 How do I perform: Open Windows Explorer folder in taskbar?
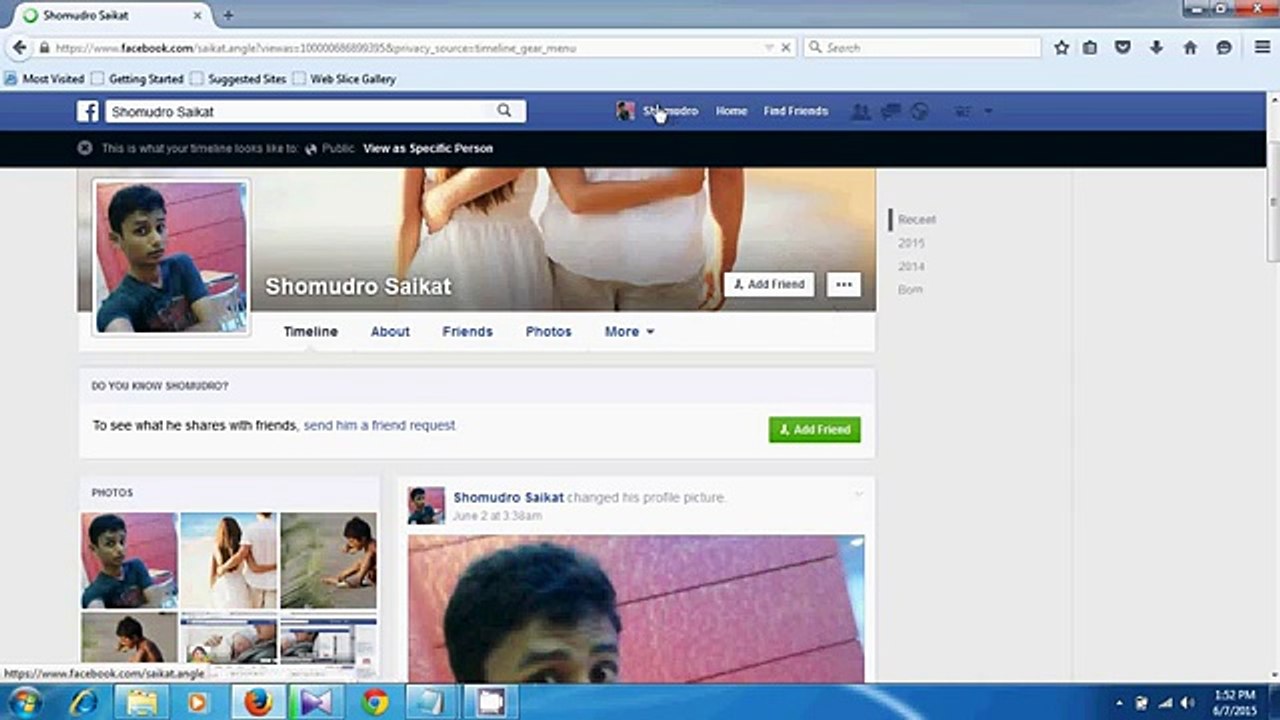(x=141, y=702)
